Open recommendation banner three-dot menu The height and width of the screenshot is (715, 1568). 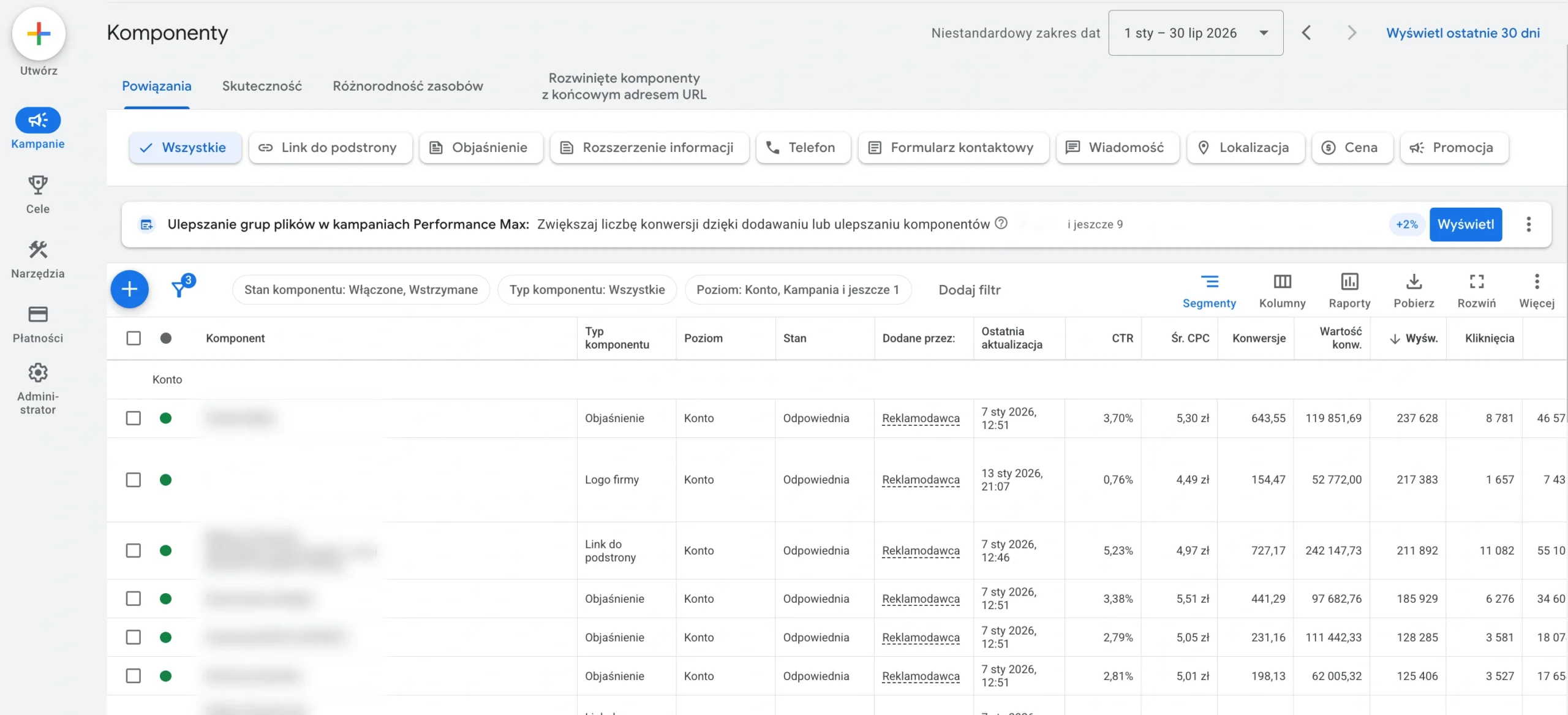pos(1529,224)
